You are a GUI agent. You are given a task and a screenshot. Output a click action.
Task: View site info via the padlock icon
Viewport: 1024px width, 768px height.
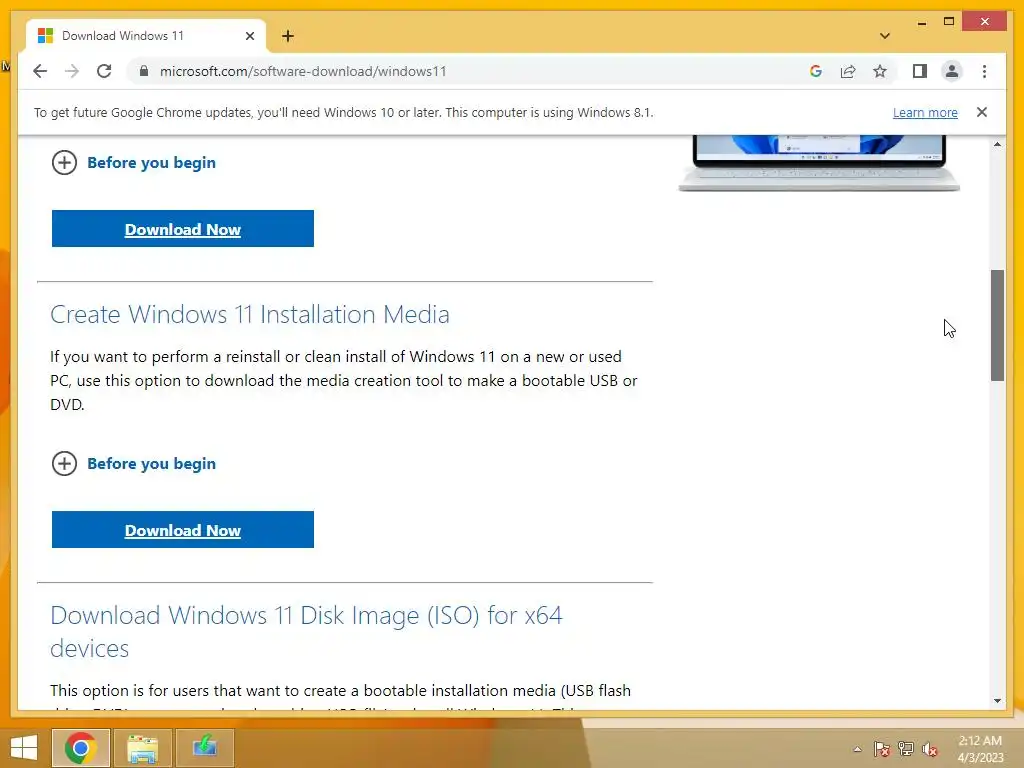[x=144, y=71]
